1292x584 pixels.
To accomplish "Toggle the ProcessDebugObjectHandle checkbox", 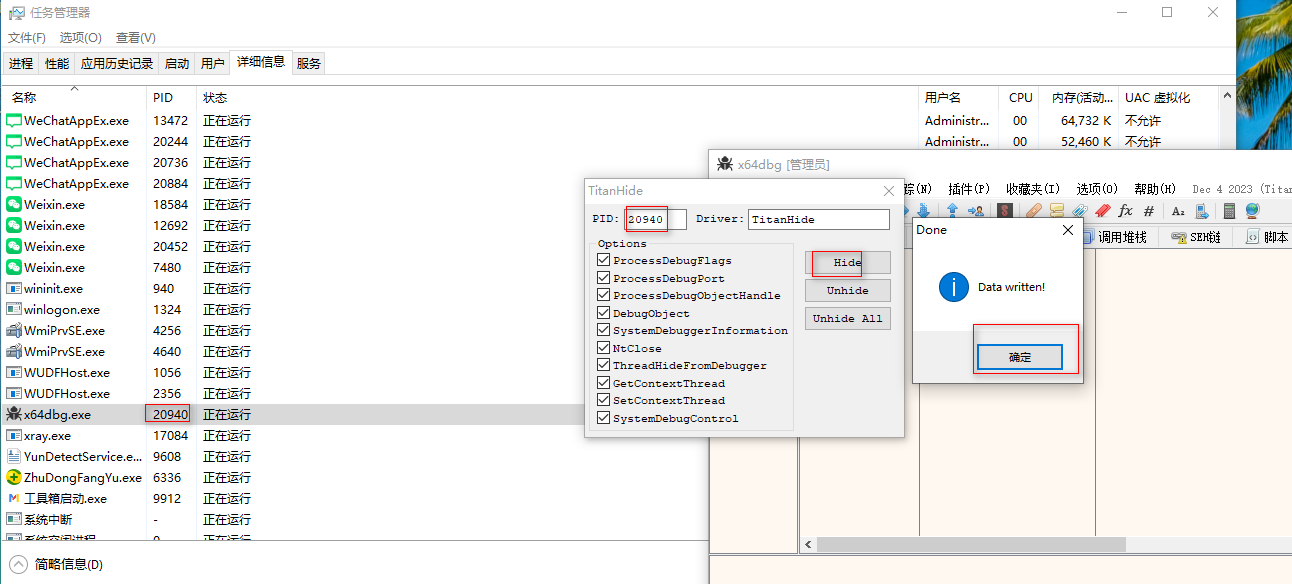I will tap(603, 295).
